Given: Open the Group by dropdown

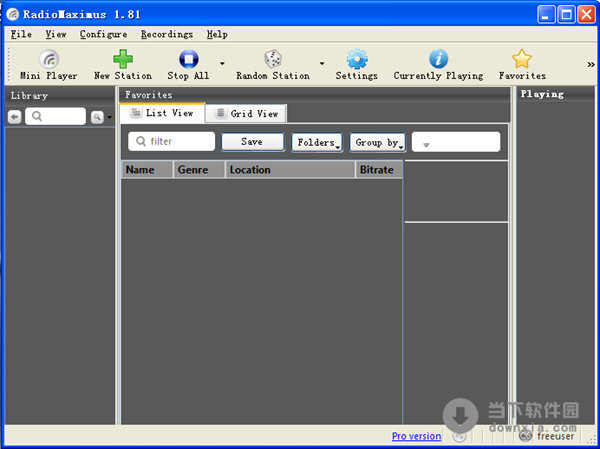Looking at the screenshot, I should point(378,142).
